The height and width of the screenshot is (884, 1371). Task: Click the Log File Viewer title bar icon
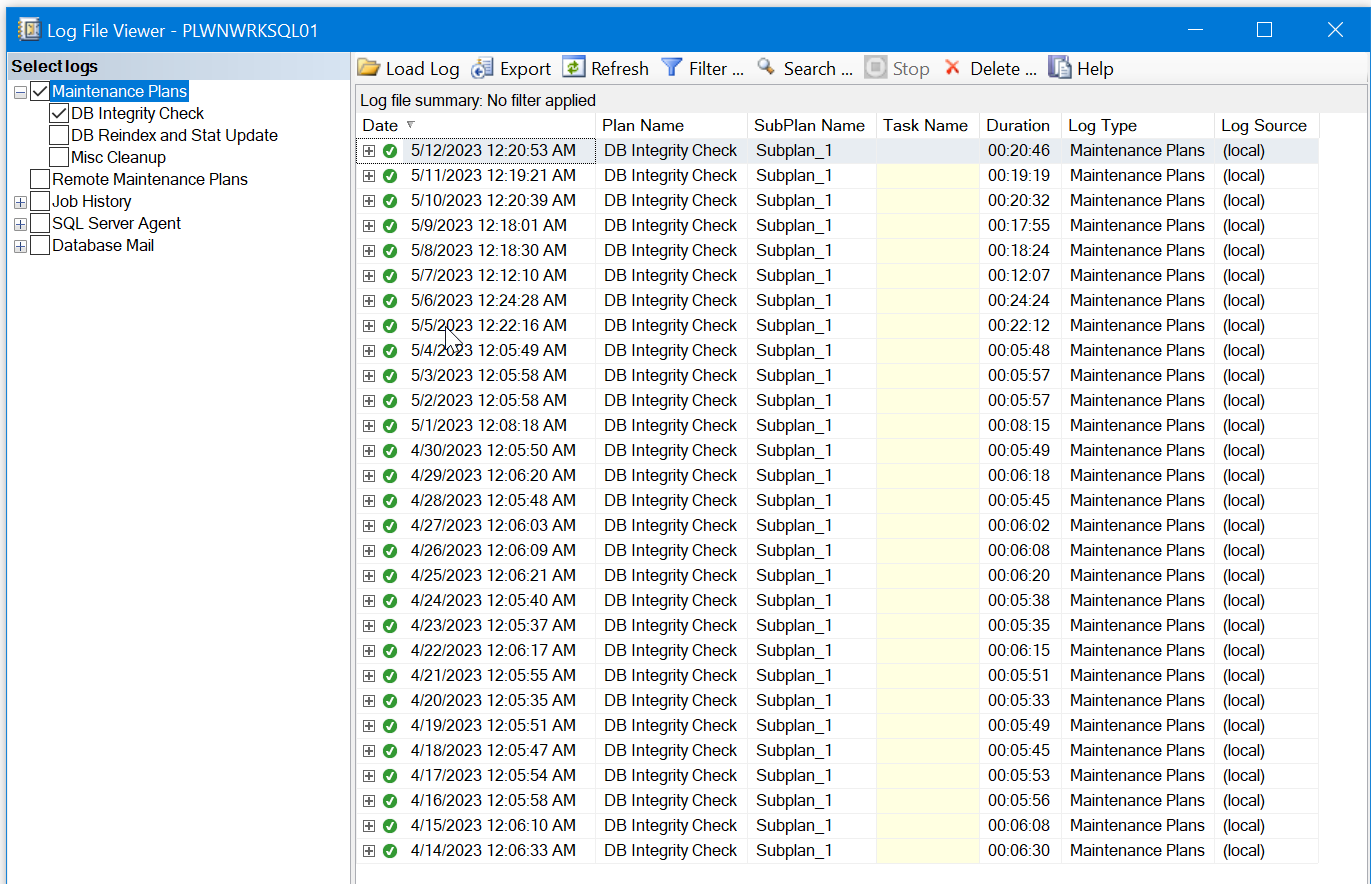pos(29,30)
